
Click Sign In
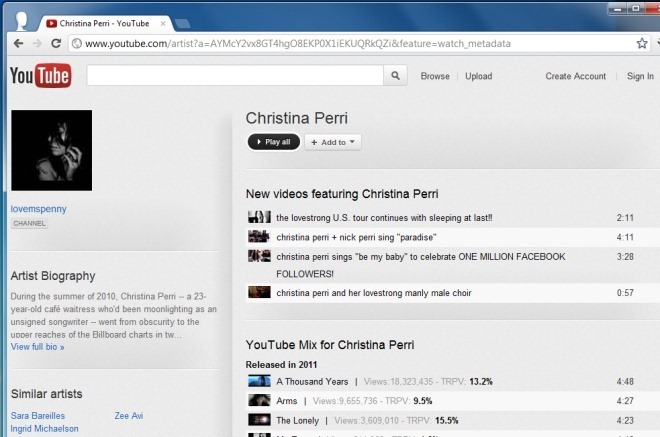pos(640,76)
